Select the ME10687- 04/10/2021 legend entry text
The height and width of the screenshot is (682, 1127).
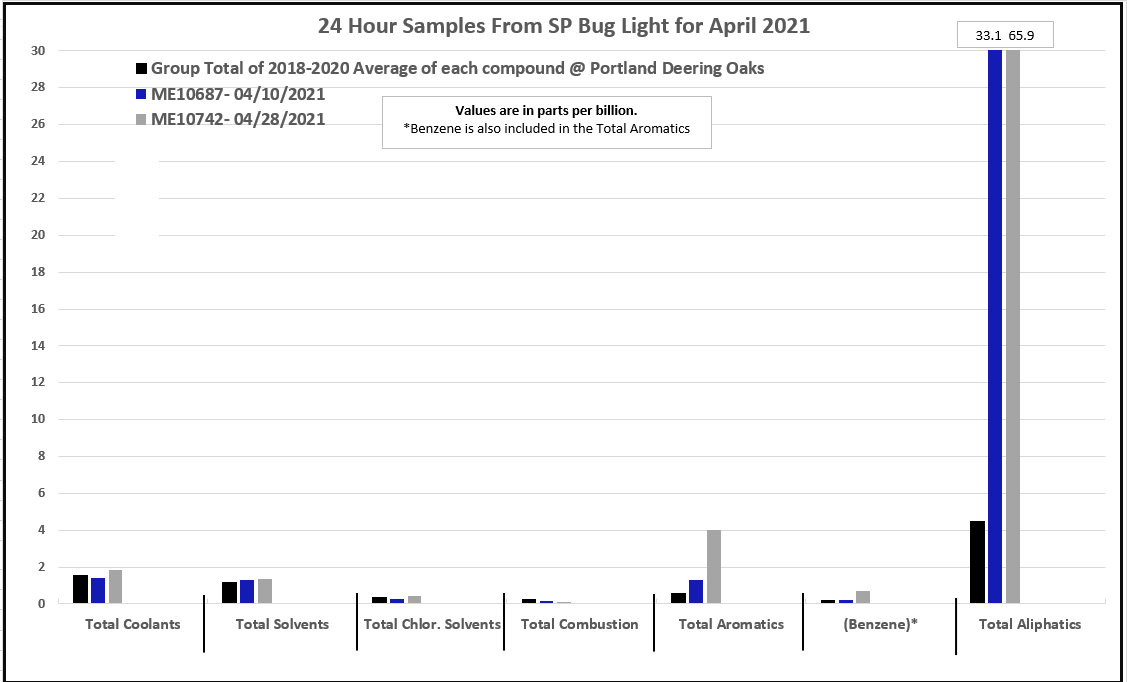(238, 94)
